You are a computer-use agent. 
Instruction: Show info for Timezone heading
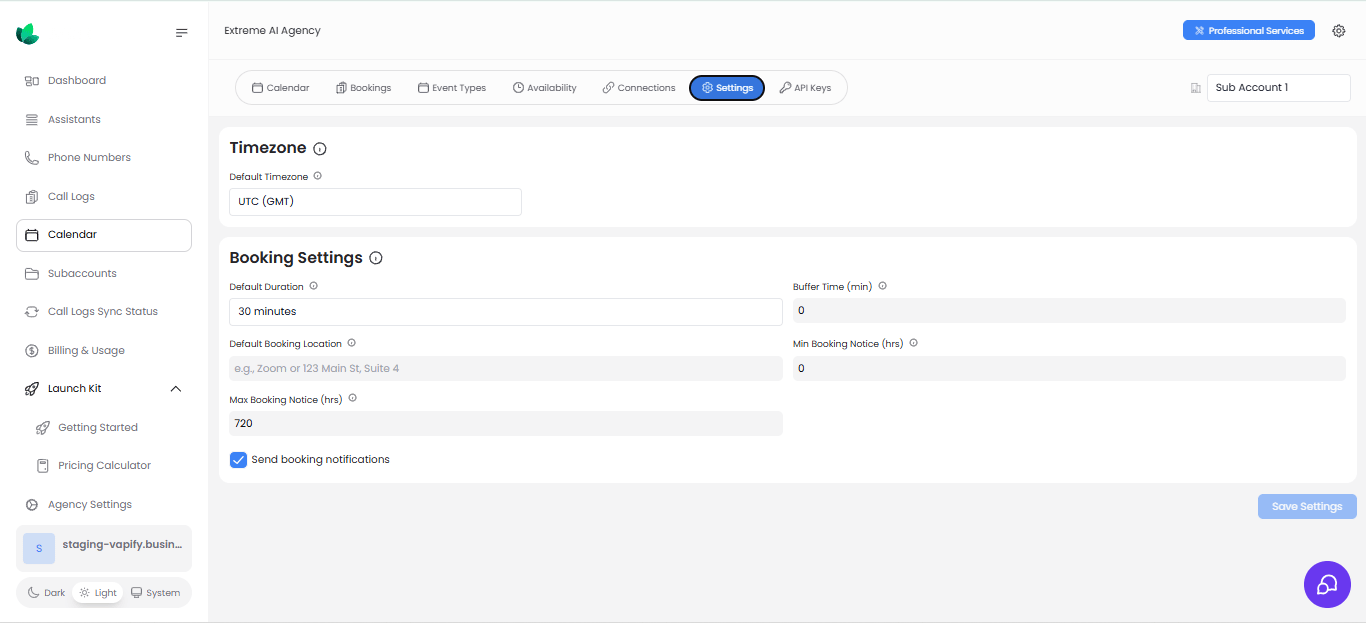point(320,149)
